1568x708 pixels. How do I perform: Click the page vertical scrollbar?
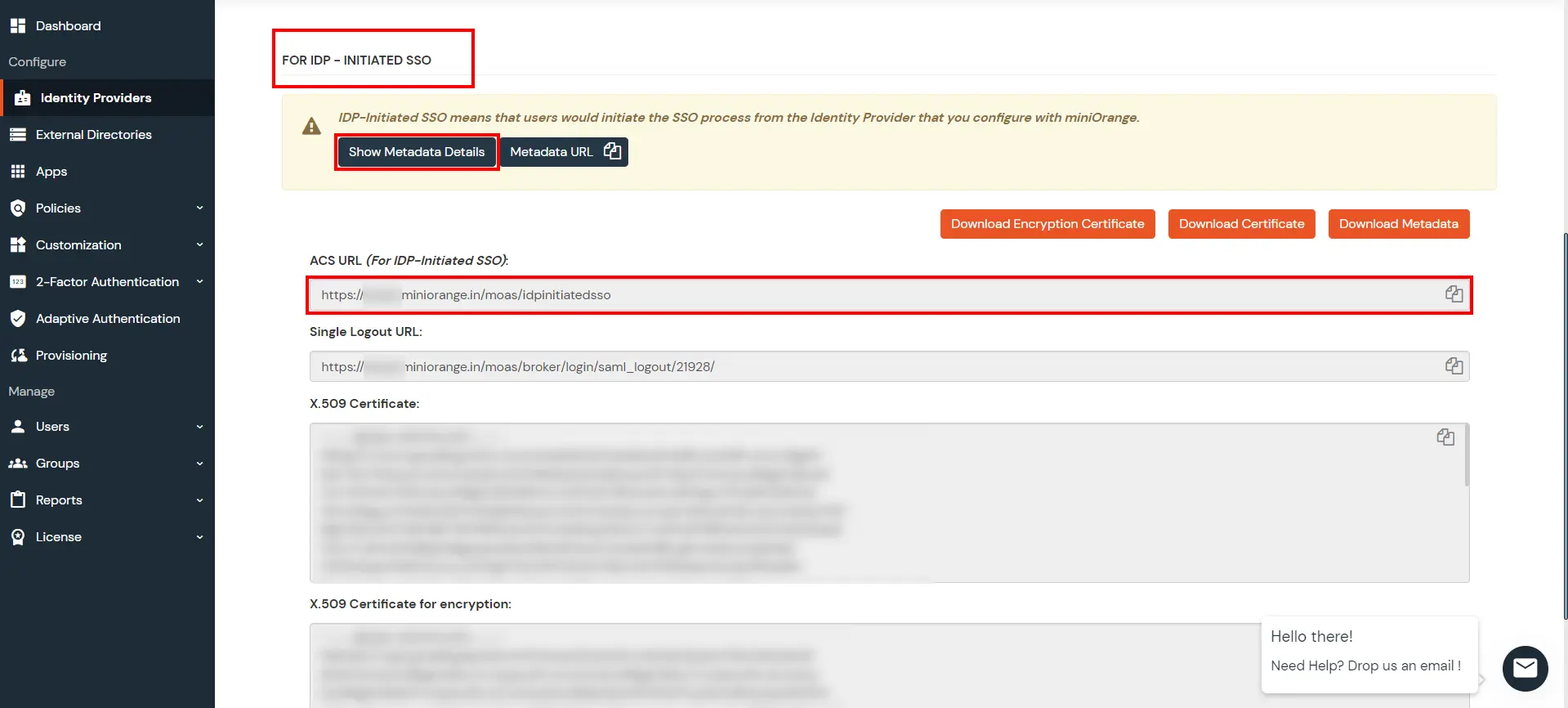(1565, 425)
